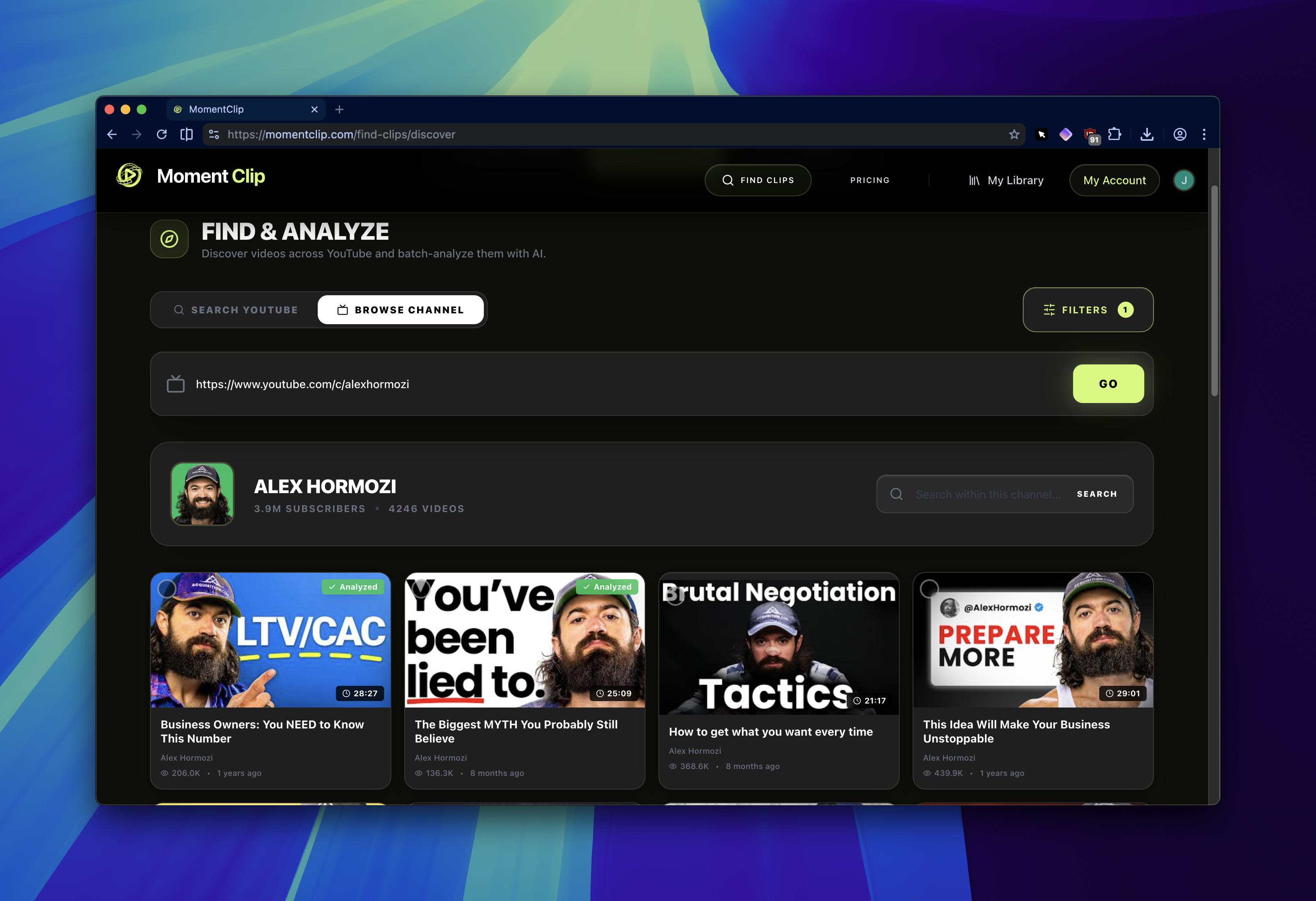
Task: Click the MomentClip logo icon
Action: point(129,175)
